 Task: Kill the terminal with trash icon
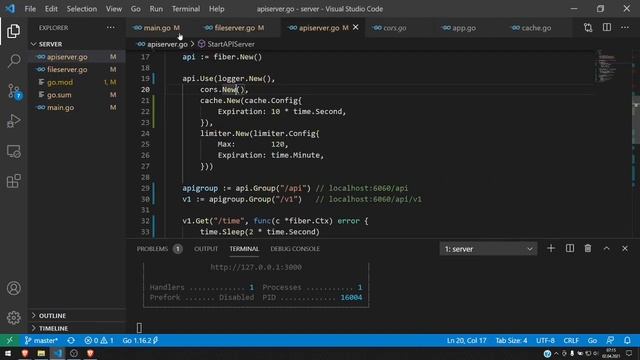click(x=588, y=248)
